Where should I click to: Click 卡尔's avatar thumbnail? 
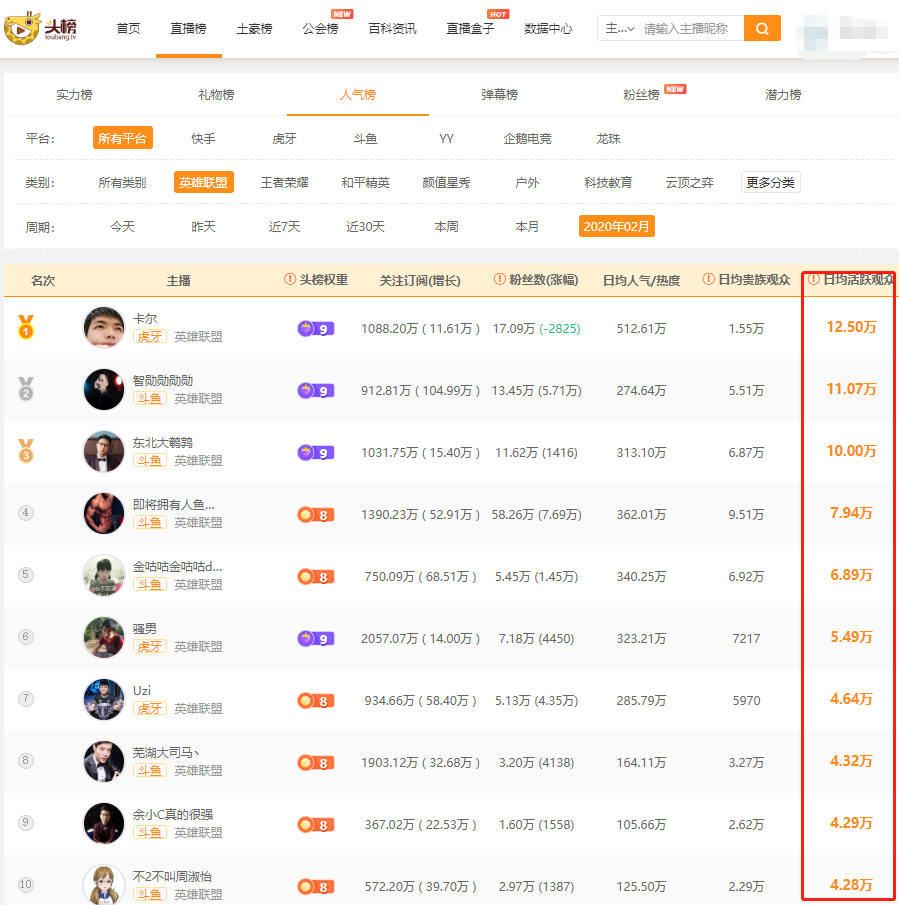[103, 327]
